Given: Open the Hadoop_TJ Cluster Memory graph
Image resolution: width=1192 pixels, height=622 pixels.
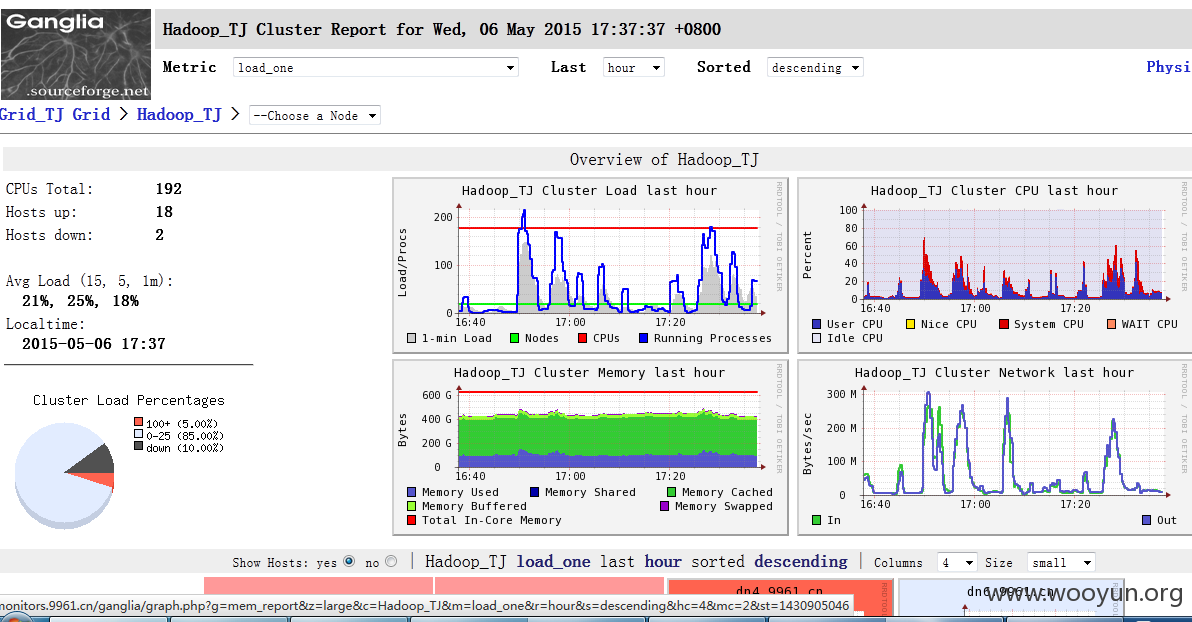Looking at the screenshot, I should (x=590, y=447).
